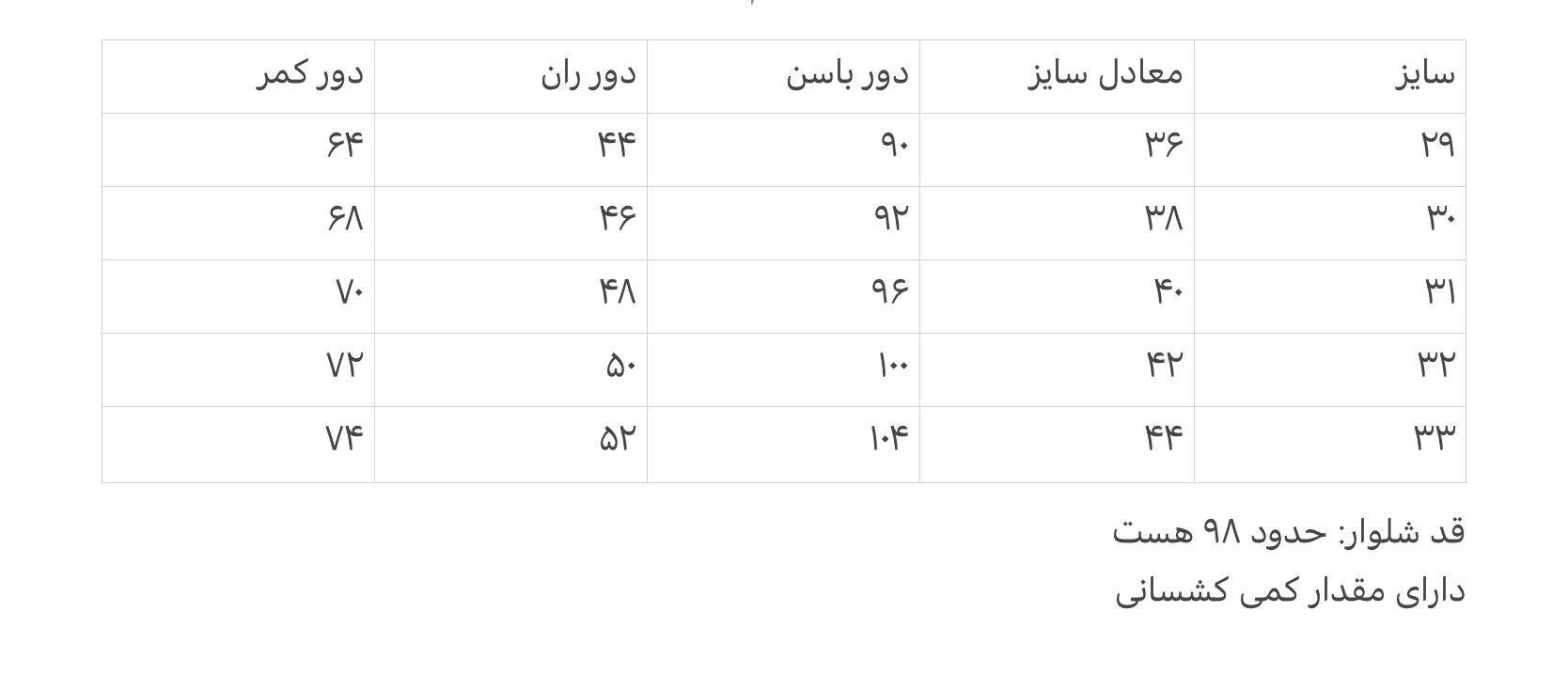
Task: Click waist measurement ۷۰ cell
Action: 348,291
